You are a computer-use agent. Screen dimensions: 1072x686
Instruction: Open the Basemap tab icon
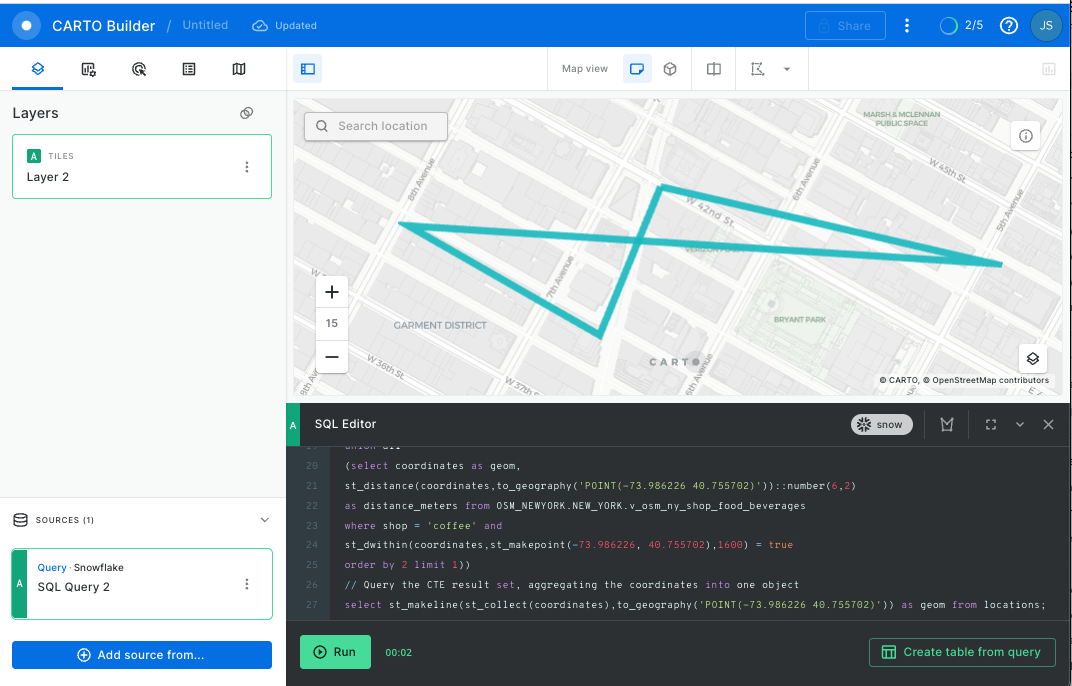pyautogui.click(x=239, y=69)
